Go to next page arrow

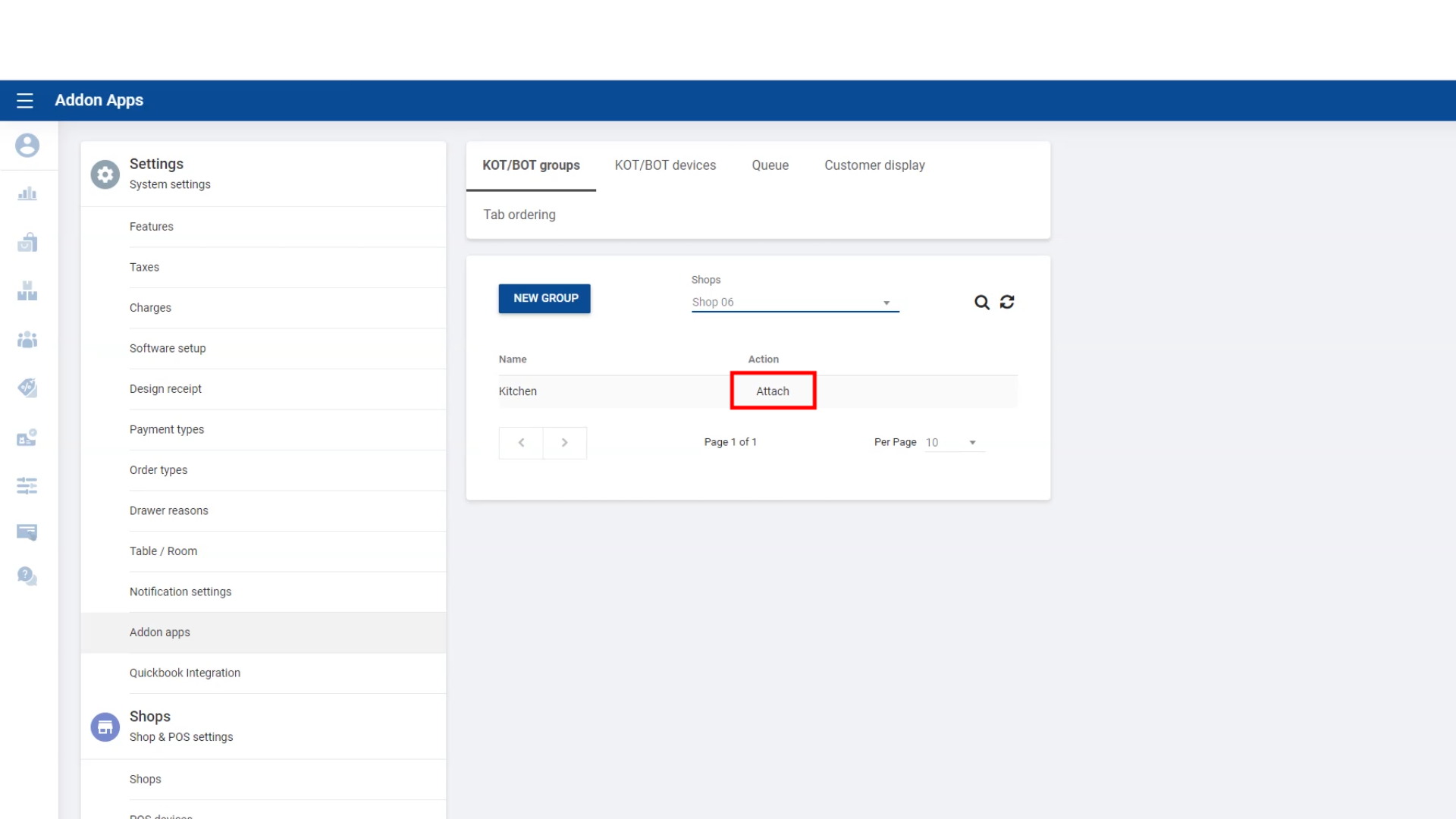click(564, 443)
